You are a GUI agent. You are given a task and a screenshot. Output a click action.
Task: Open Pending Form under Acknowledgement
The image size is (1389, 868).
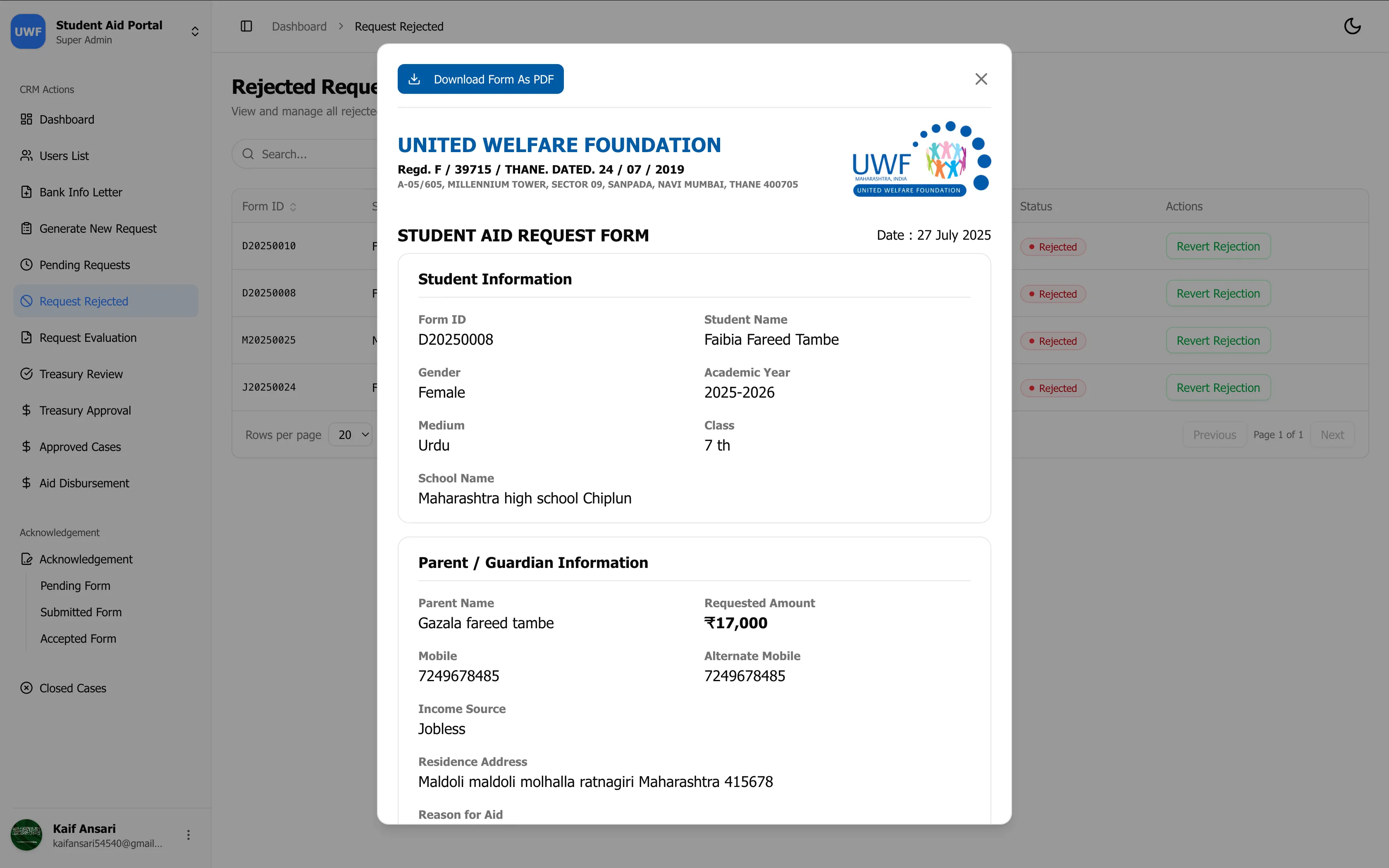pos(75,586)
